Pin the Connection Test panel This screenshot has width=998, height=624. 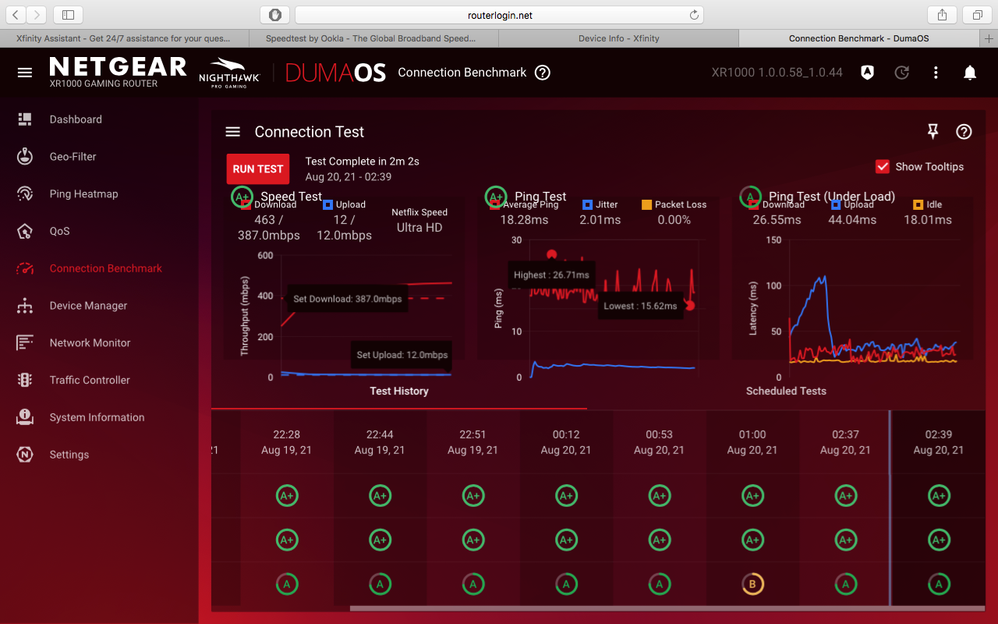pos(932,132)
